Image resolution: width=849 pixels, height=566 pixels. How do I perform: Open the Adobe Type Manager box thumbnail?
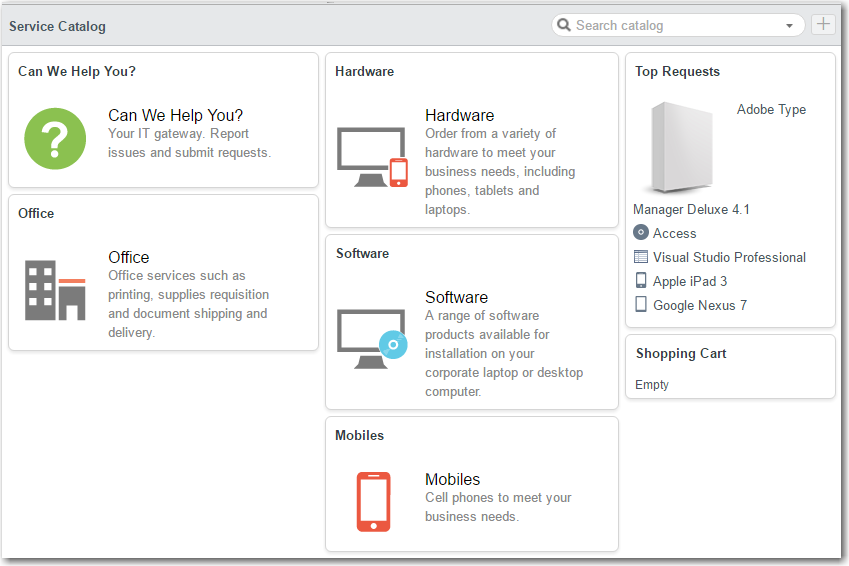682,147
